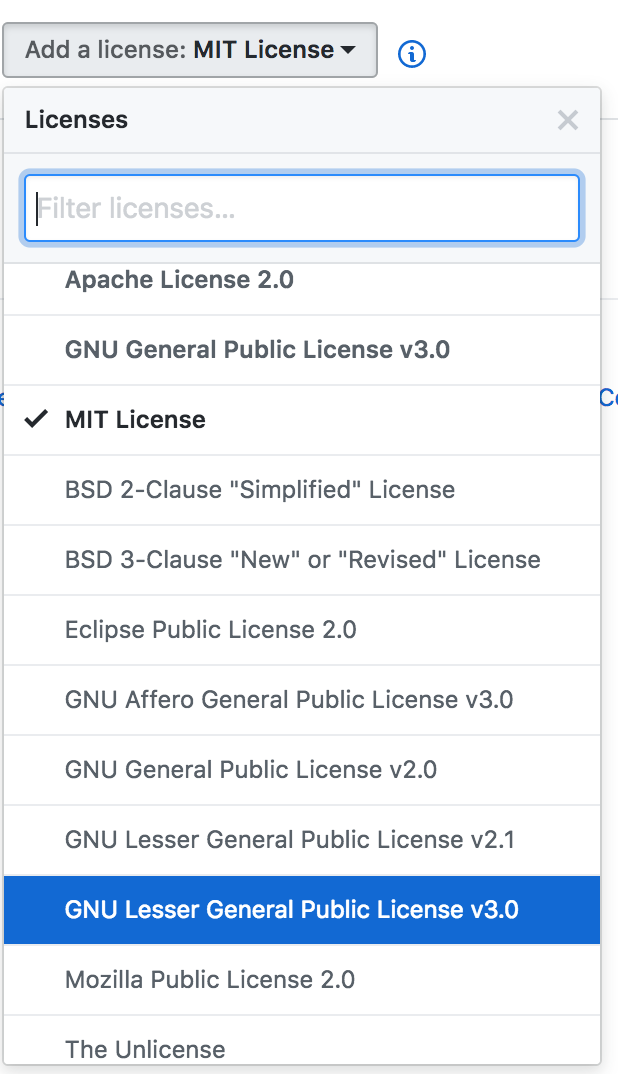Click the Licenses popup header title
This screenshot has height=1074, width=618.
(77, 120)
